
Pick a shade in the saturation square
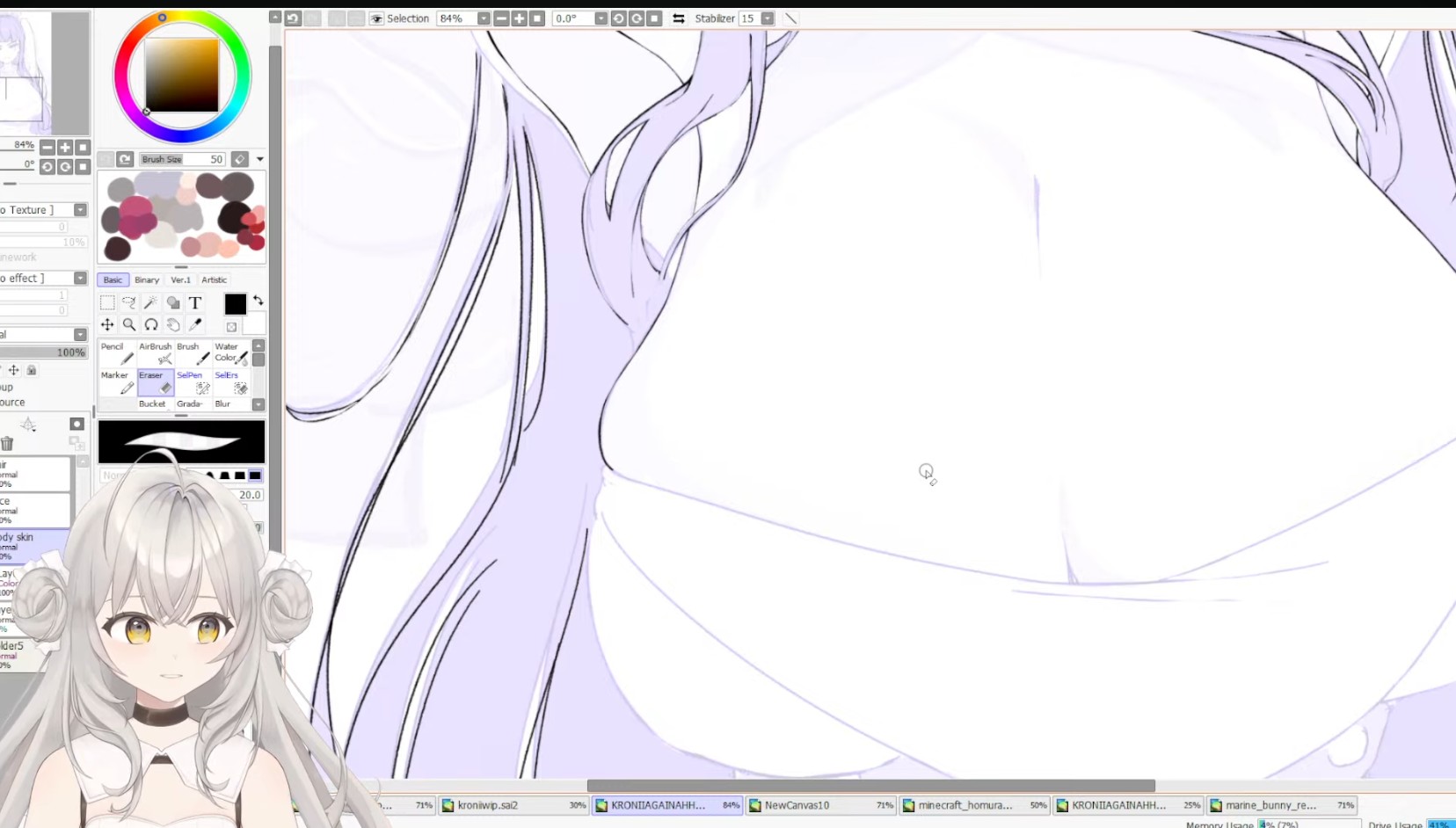[182, 76]
